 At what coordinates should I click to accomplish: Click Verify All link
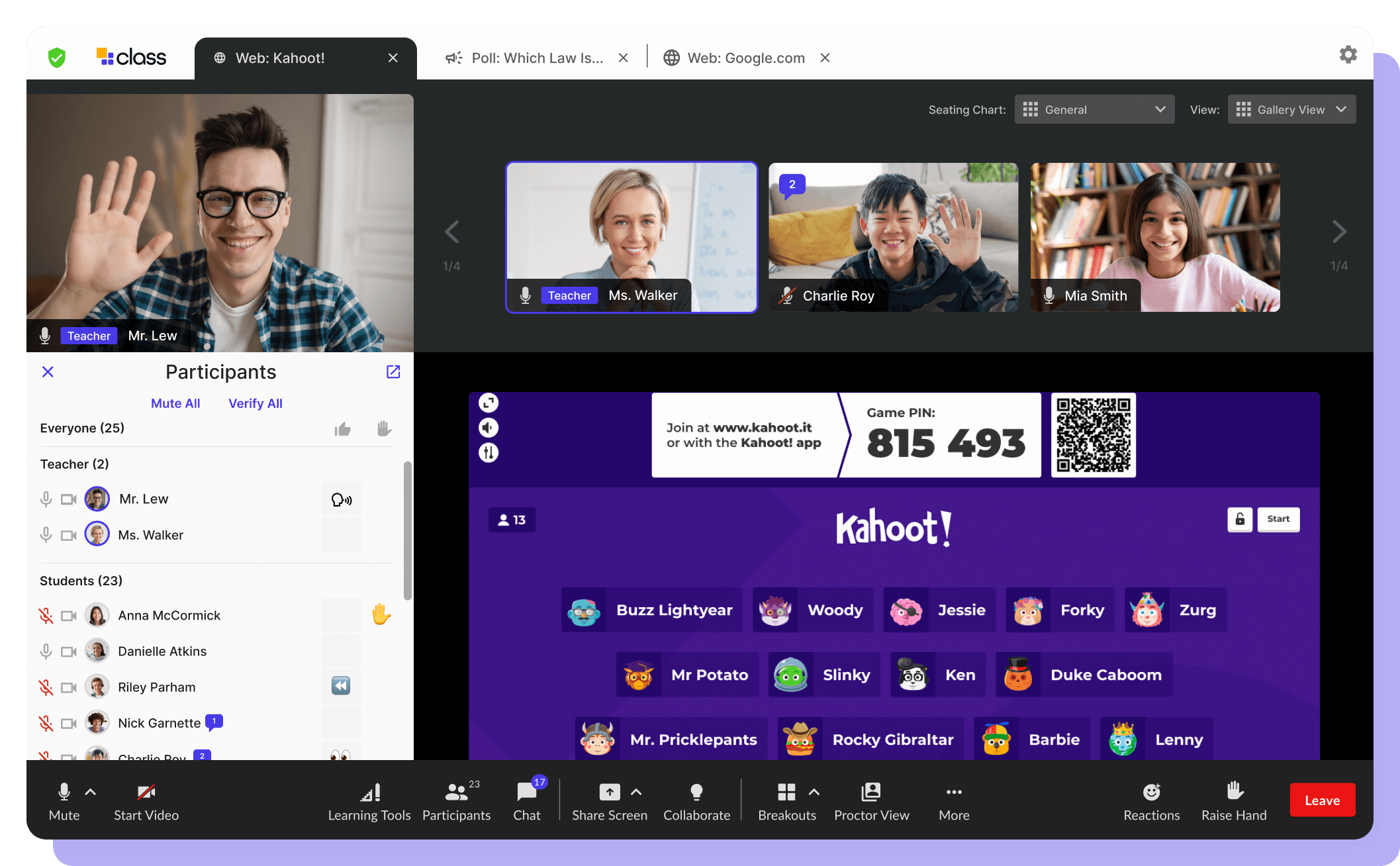point(256,403)
